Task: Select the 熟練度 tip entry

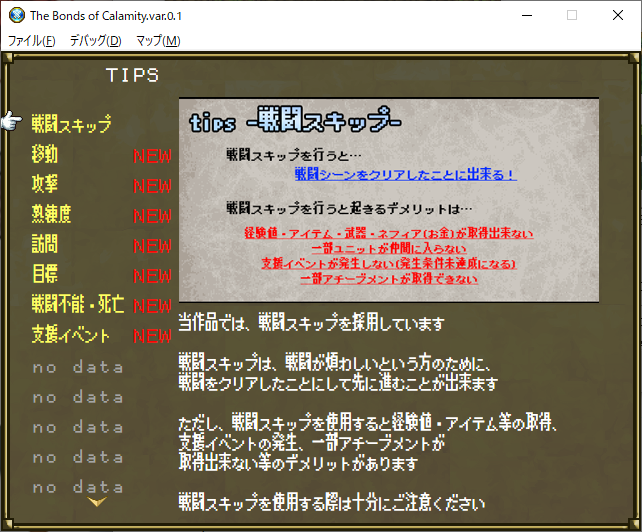Action: coord(51,214)
